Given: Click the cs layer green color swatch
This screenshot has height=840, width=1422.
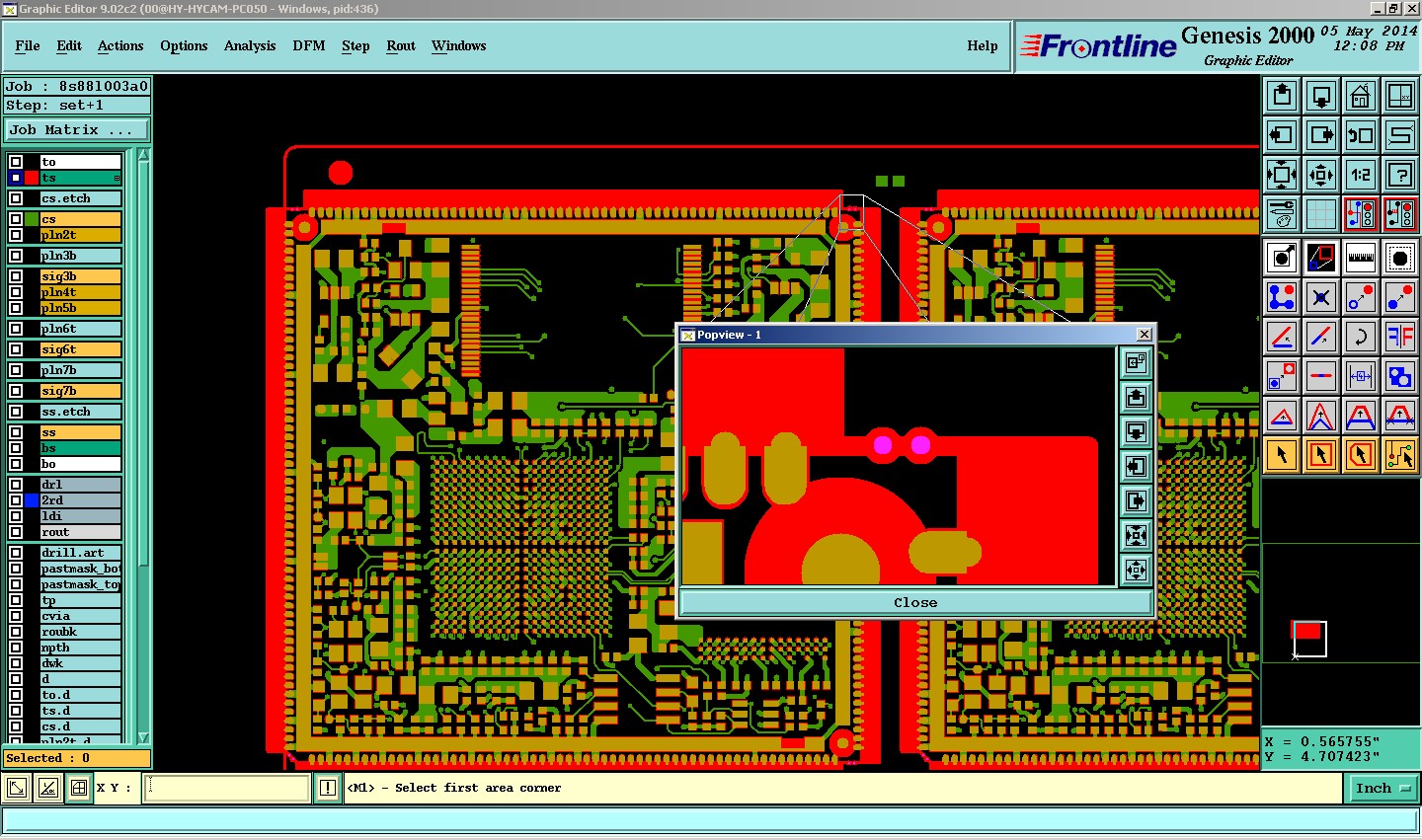Looking at the screenshot, I should click(33, 219).
